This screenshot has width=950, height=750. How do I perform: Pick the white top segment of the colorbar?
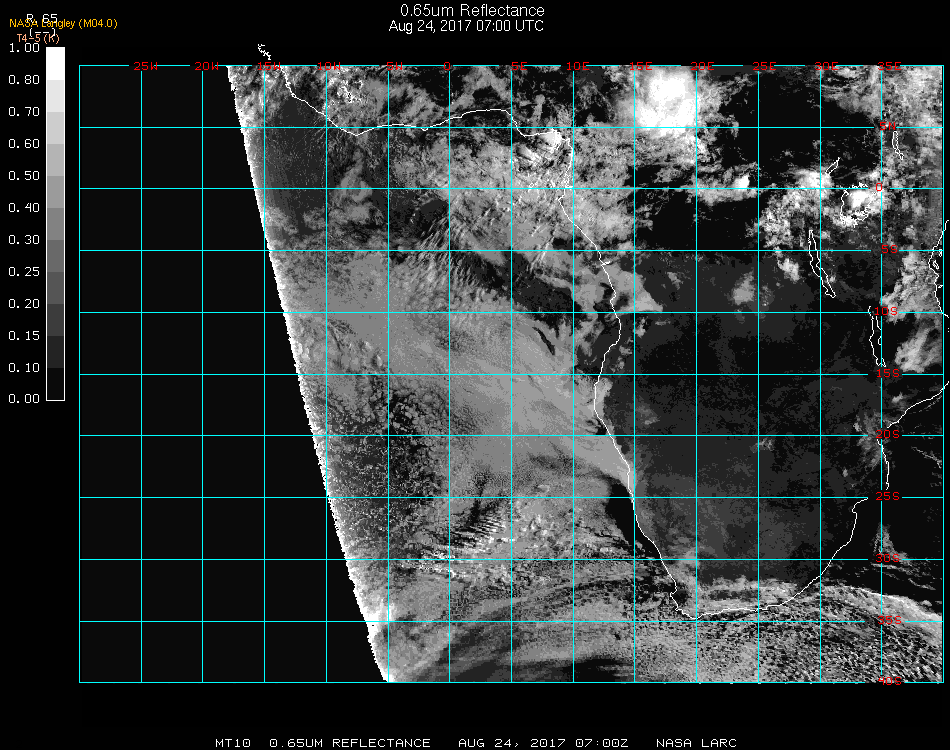tap(55, 64)
